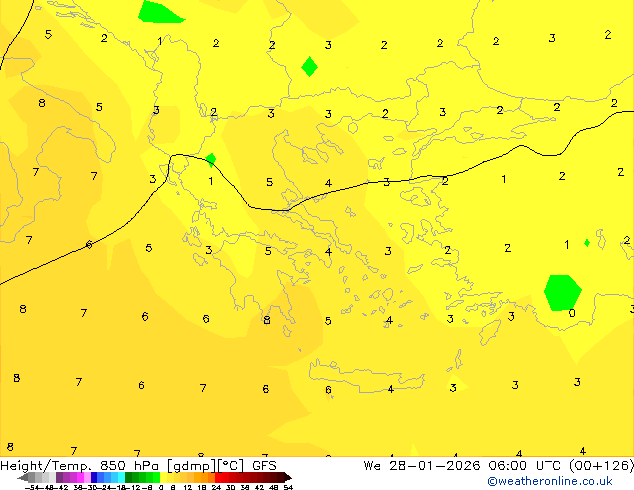
Task: Click the green section of the temperature legend
Action: (138, 477)
